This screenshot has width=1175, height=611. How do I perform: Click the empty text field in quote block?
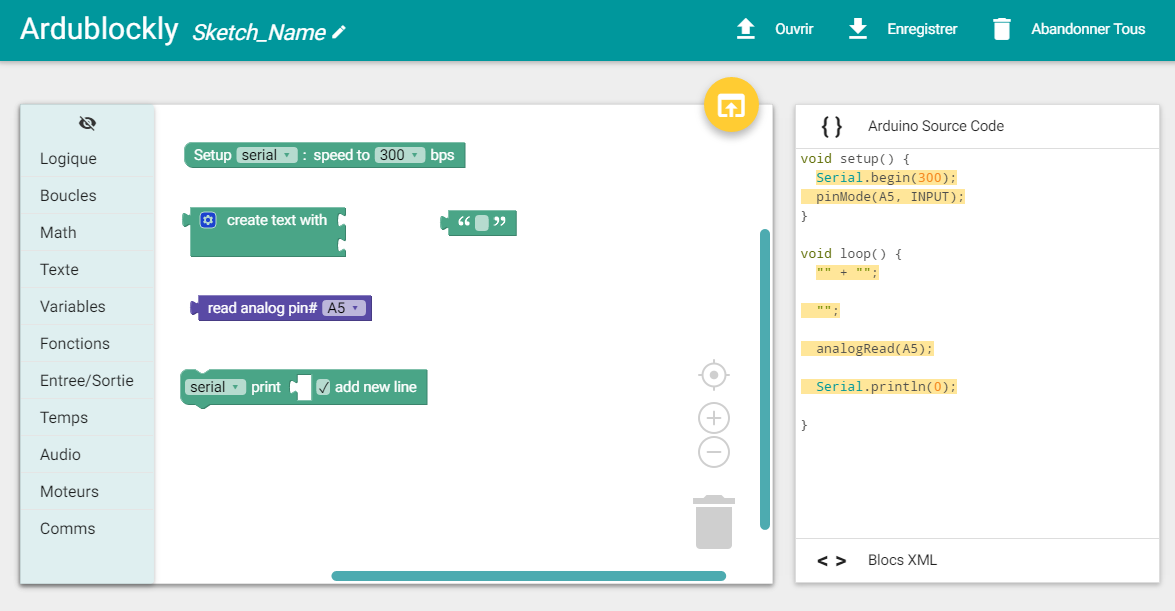(482, 223)
